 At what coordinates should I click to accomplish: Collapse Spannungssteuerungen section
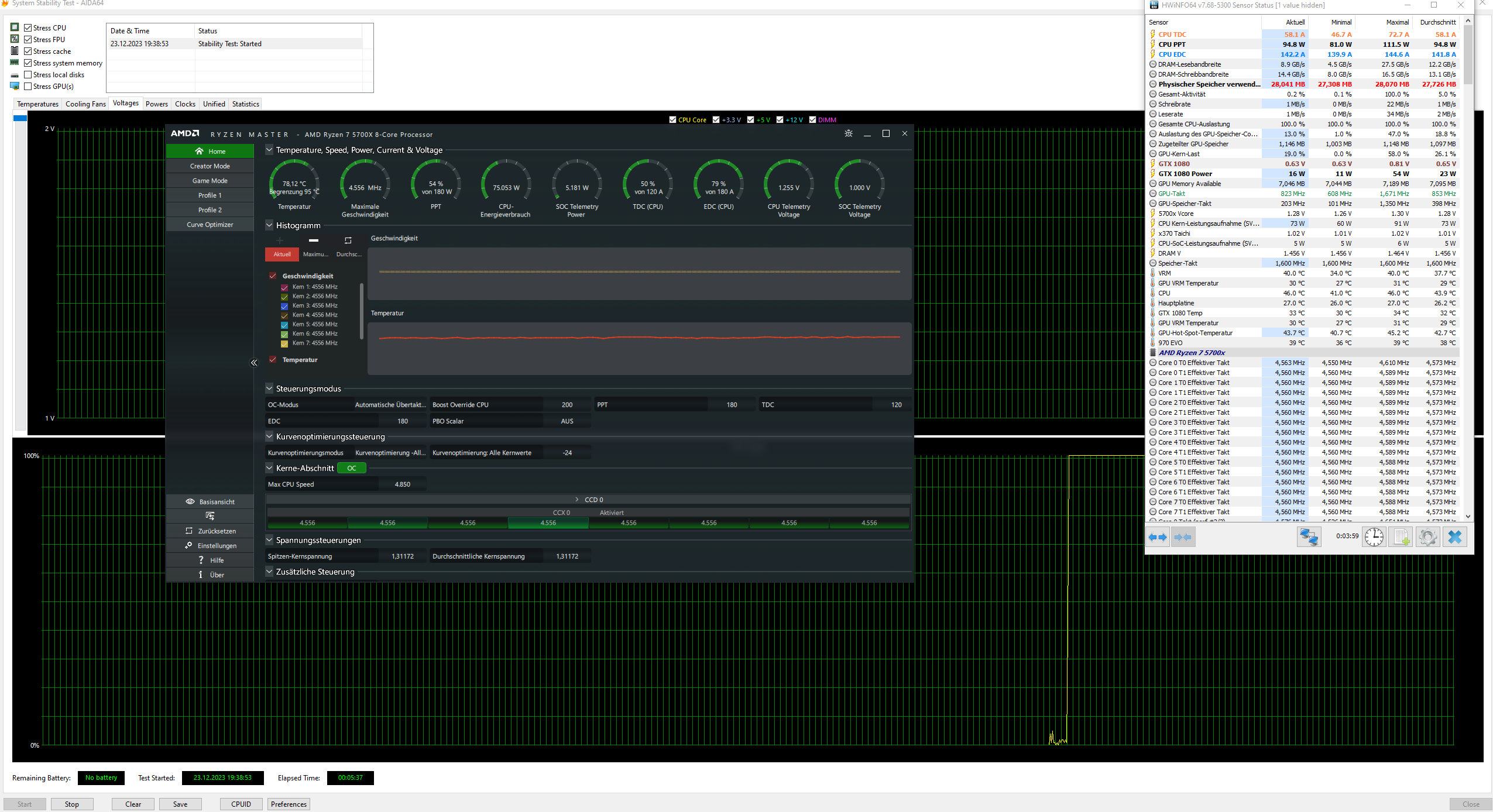[x=269, y=540]
